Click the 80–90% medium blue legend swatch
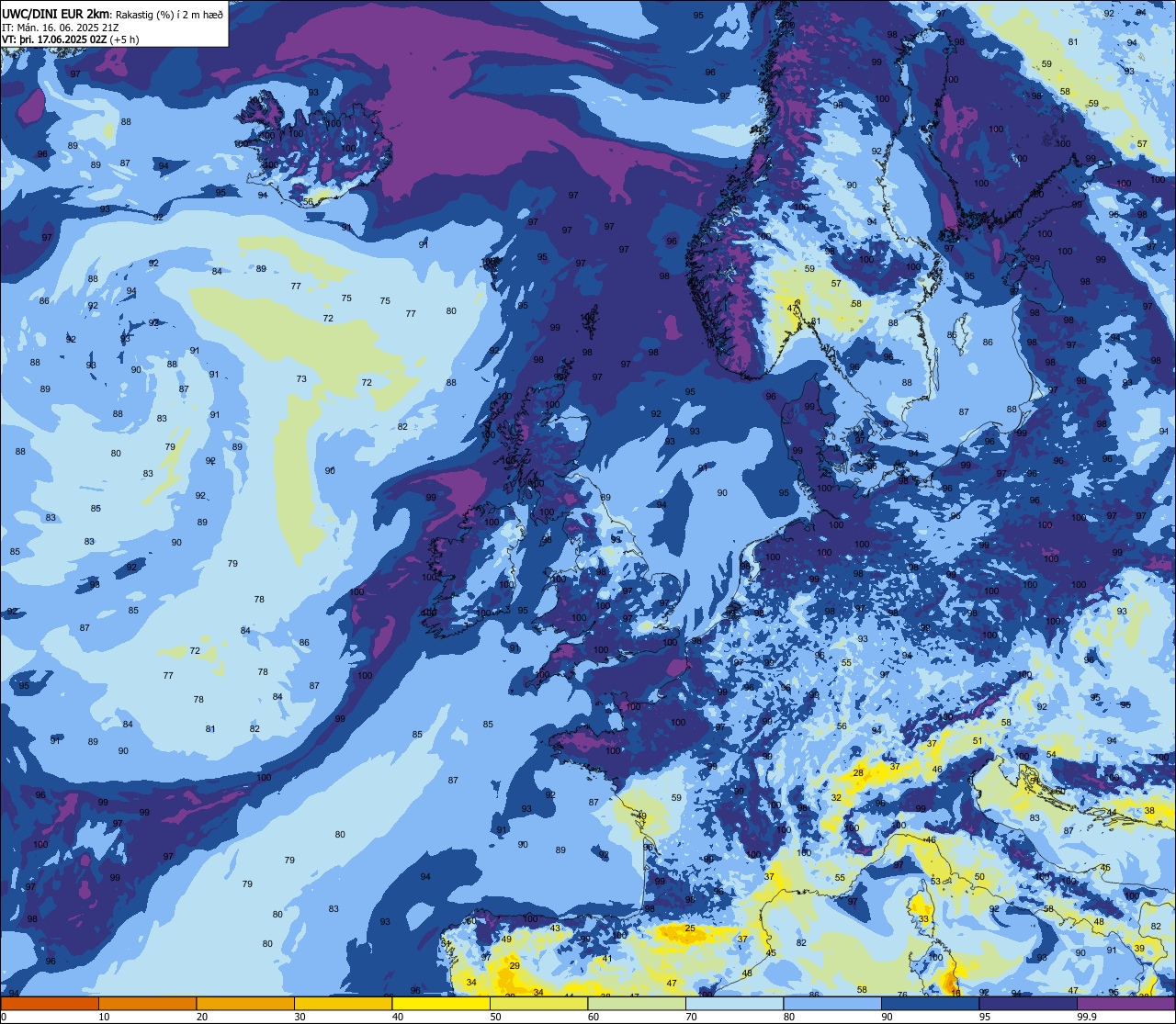Screen dimensions: 1176x1024 point(832,1003)
